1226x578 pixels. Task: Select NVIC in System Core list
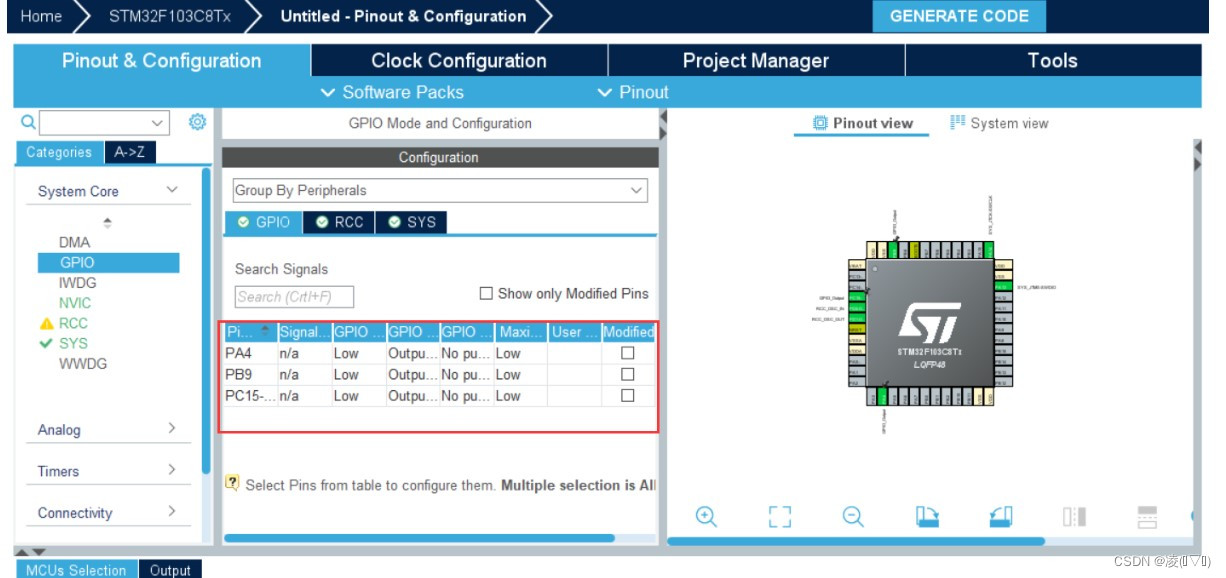(74, 303)
